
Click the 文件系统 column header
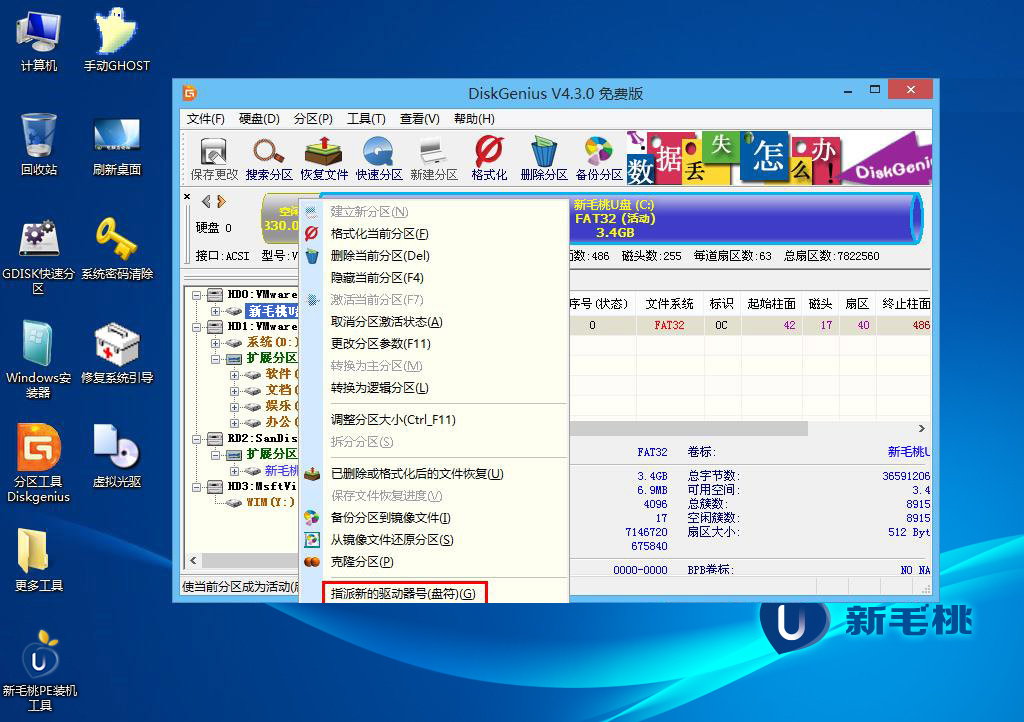[669, 304]
